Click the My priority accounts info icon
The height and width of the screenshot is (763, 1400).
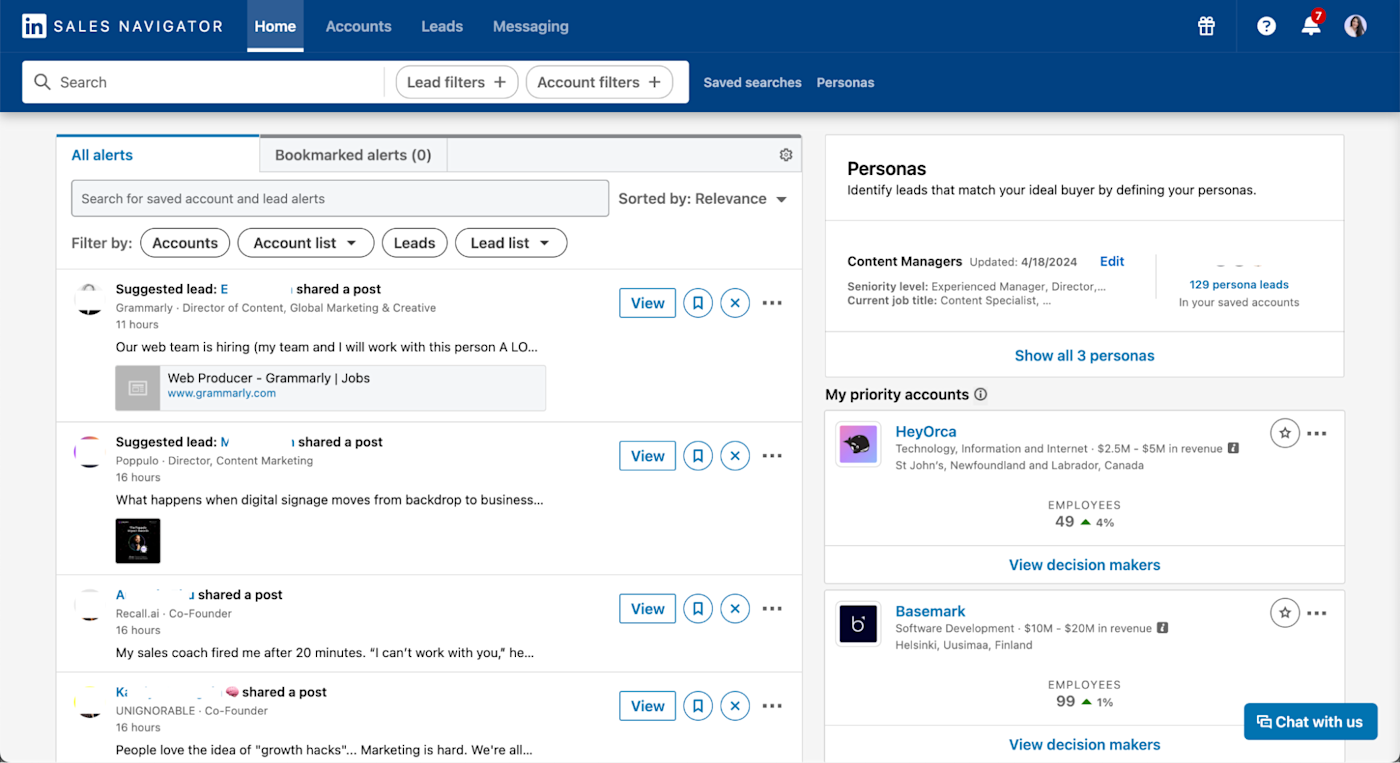981,394
